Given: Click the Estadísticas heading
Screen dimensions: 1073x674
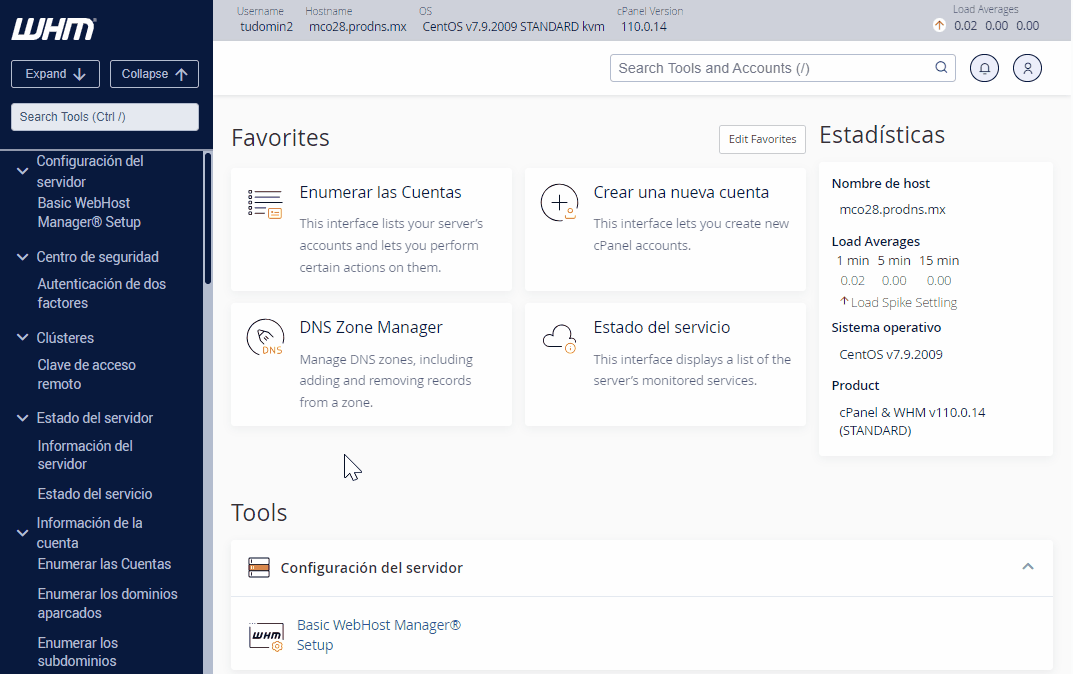Looking at the screenshot, I should point(881,135).
